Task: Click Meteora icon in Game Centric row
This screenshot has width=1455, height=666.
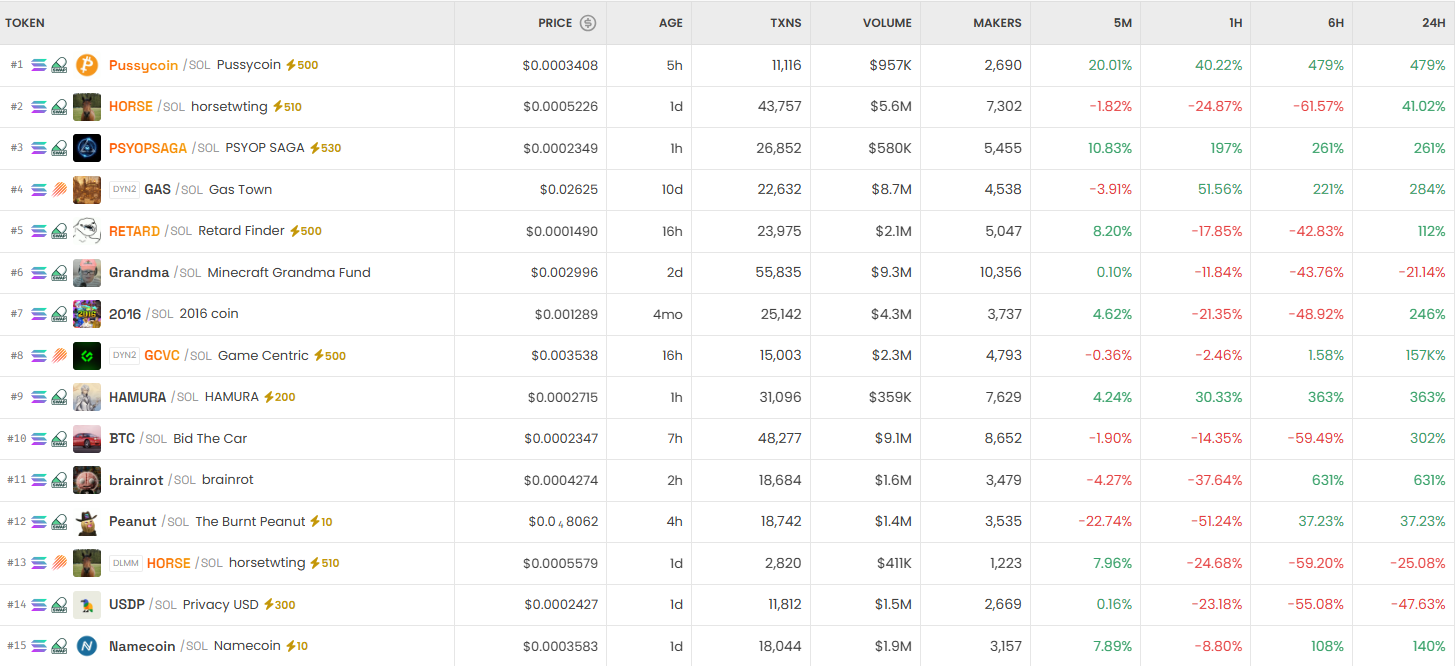Action: (59, 355)
